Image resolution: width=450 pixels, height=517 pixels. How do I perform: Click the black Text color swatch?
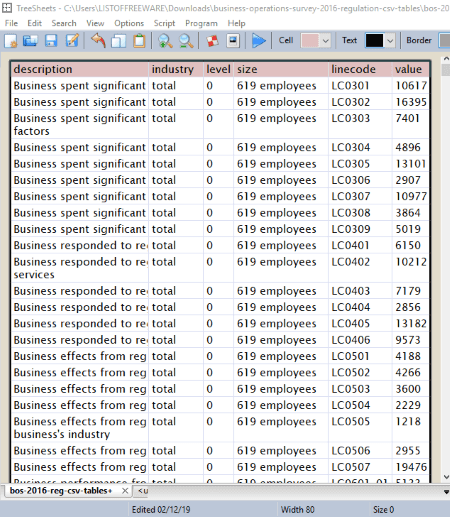(374, 41)
